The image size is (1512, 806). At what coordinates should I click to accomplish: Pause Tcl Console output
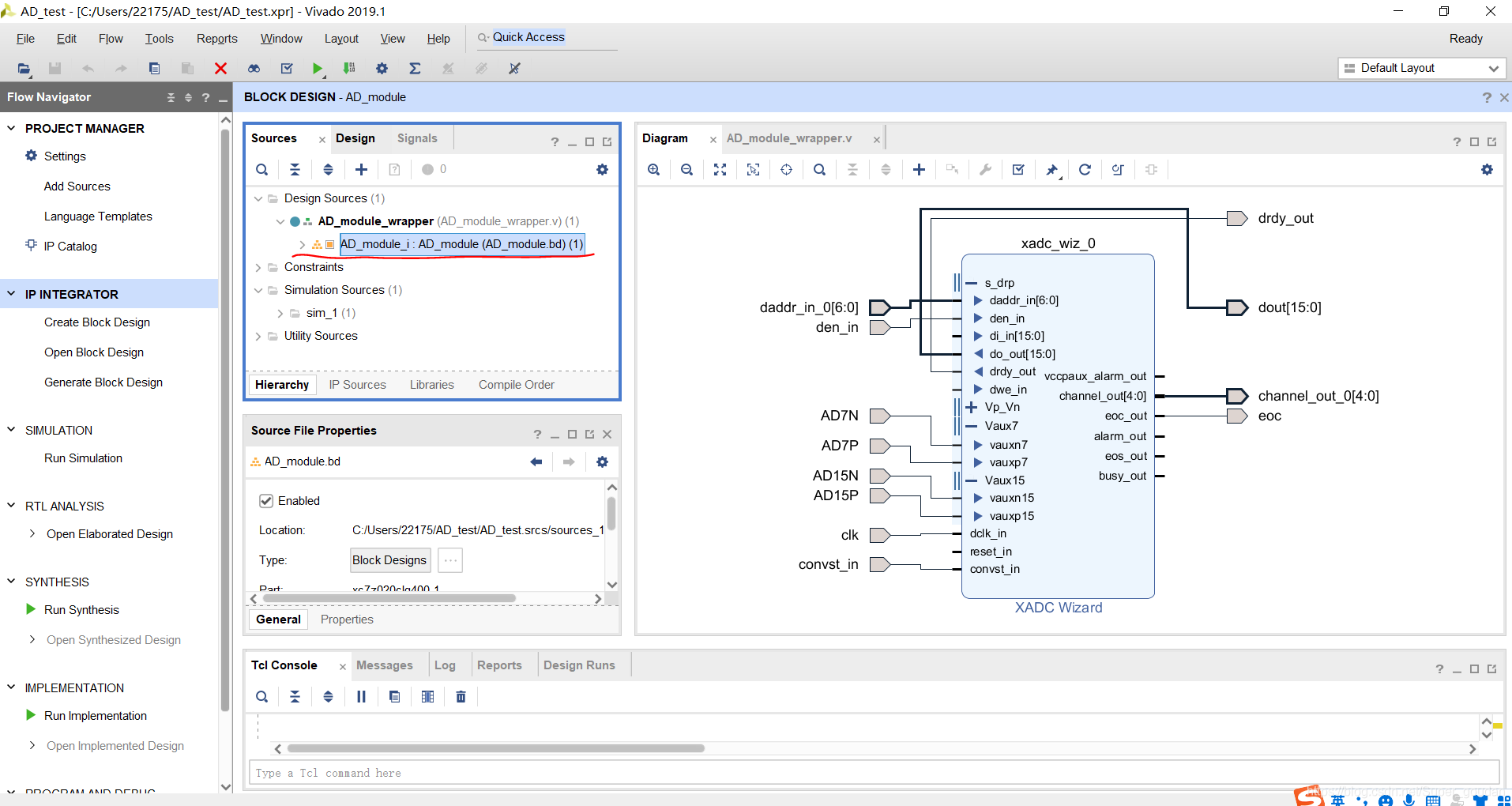pyautogui.click(x=361, y=696)
